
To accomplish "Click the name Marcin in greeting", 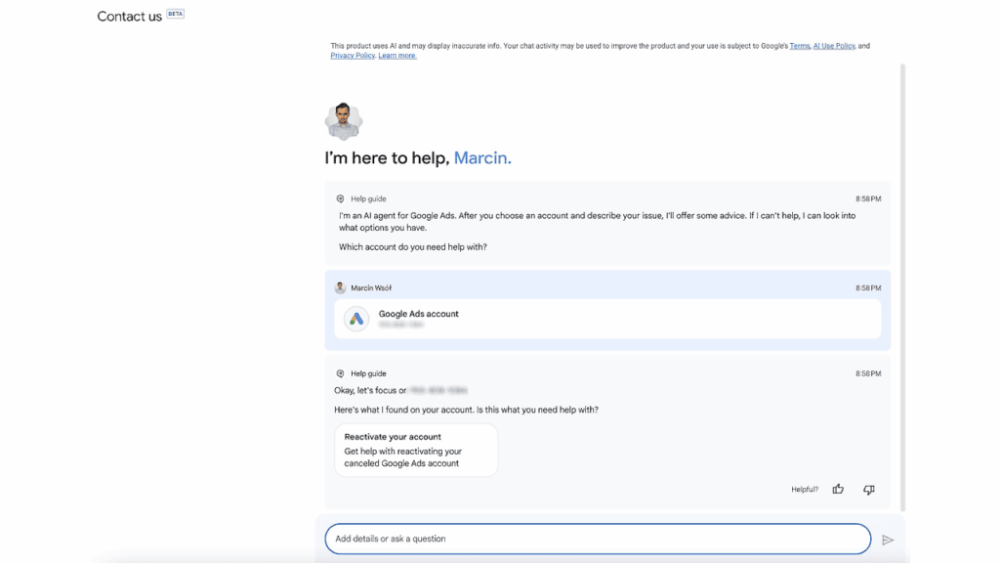I will [x=482, y=158].
